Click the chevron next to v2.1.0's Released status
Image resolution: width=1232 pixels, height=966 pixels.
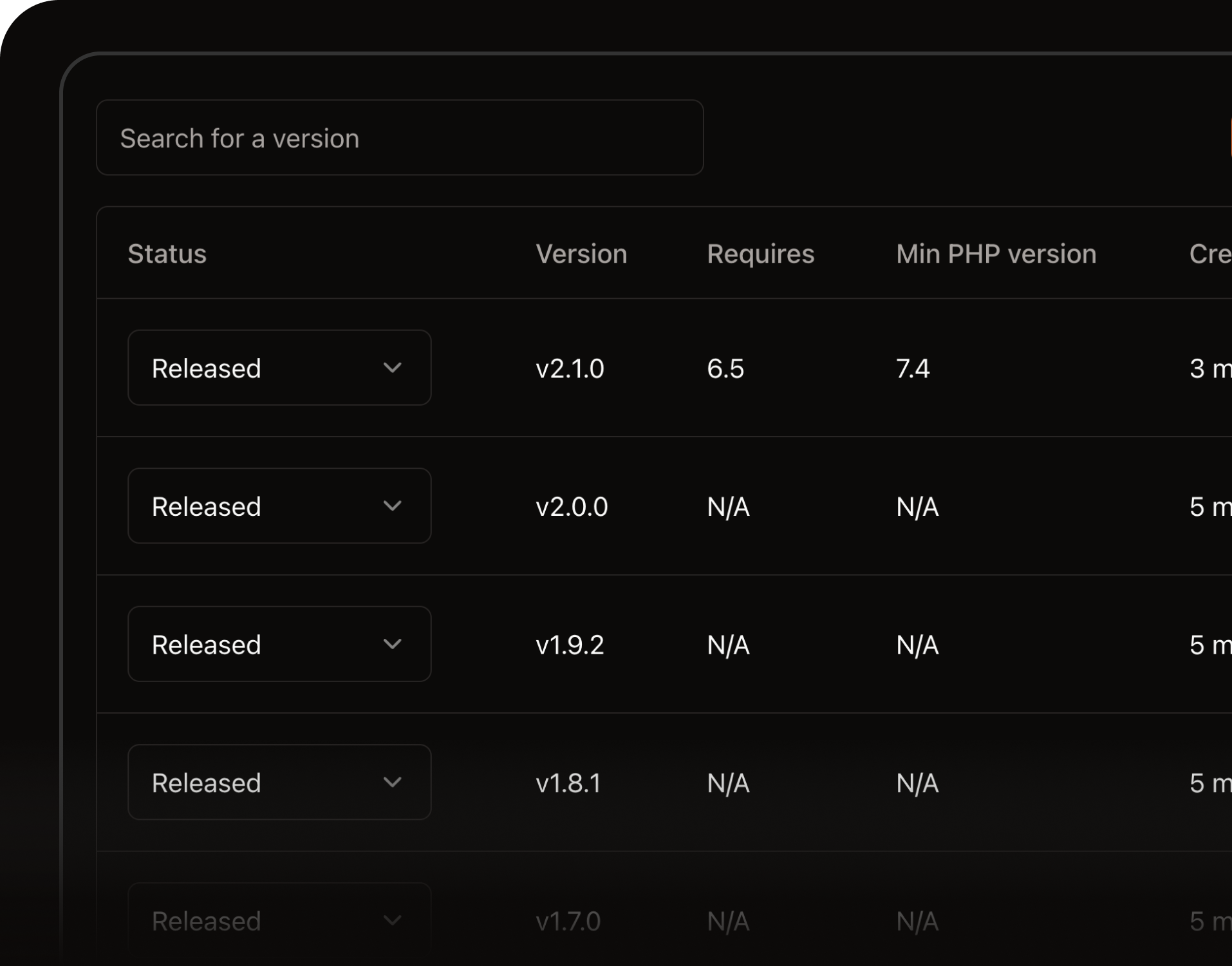tap(393, 367)
